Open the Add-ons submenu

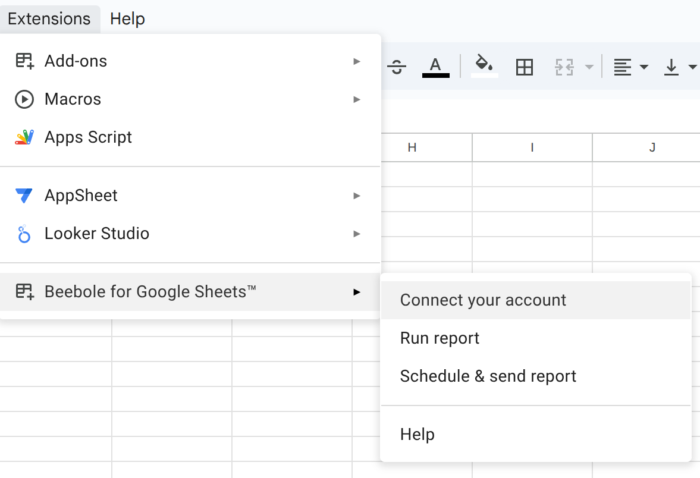point(190,61)
